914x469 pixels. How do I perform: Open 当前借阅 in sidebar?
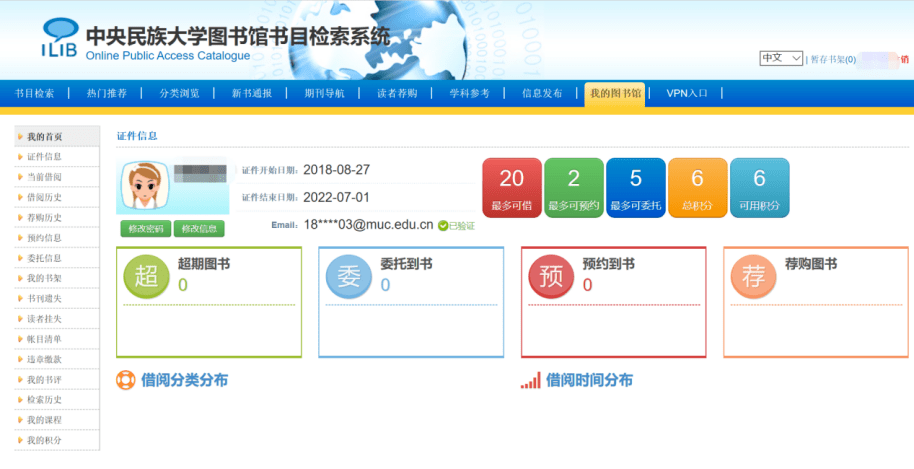click(x=44, y=177)
